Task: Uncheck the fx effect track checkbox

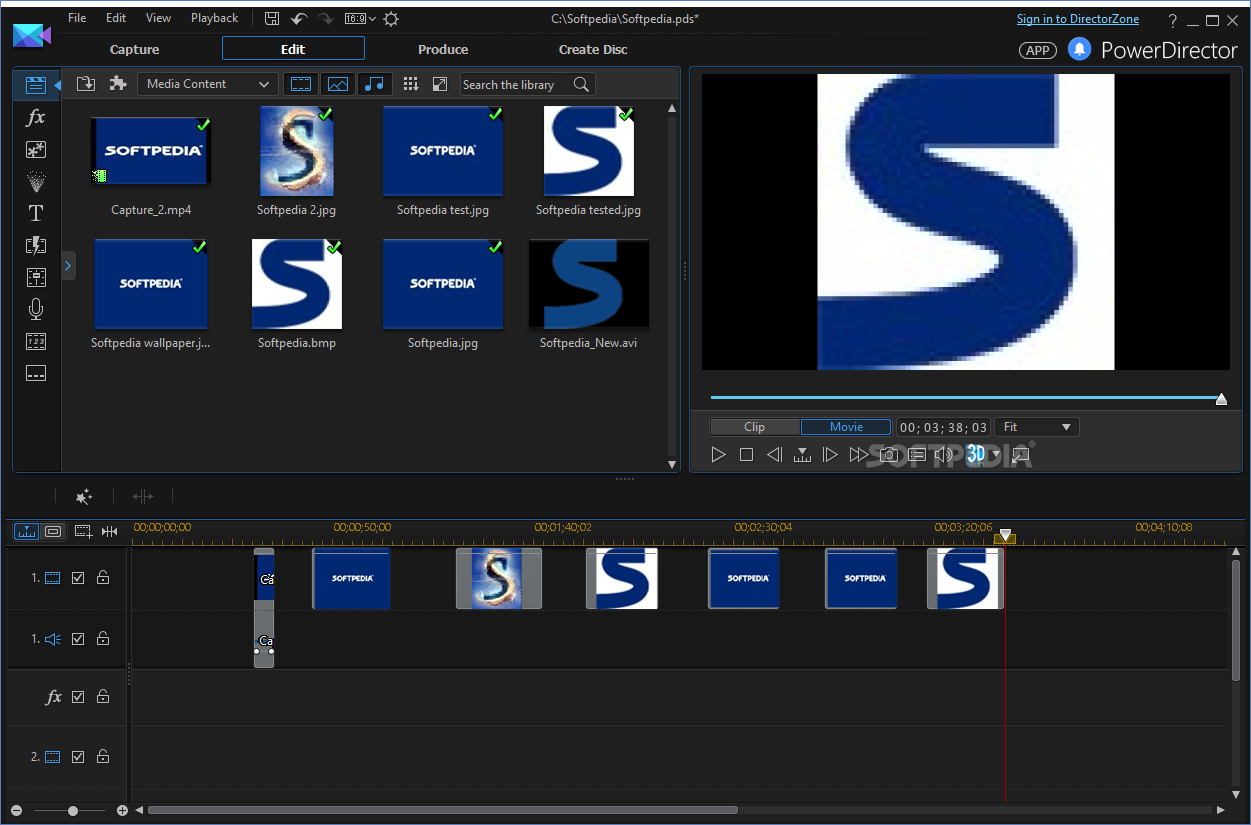Action: (78, 697)
